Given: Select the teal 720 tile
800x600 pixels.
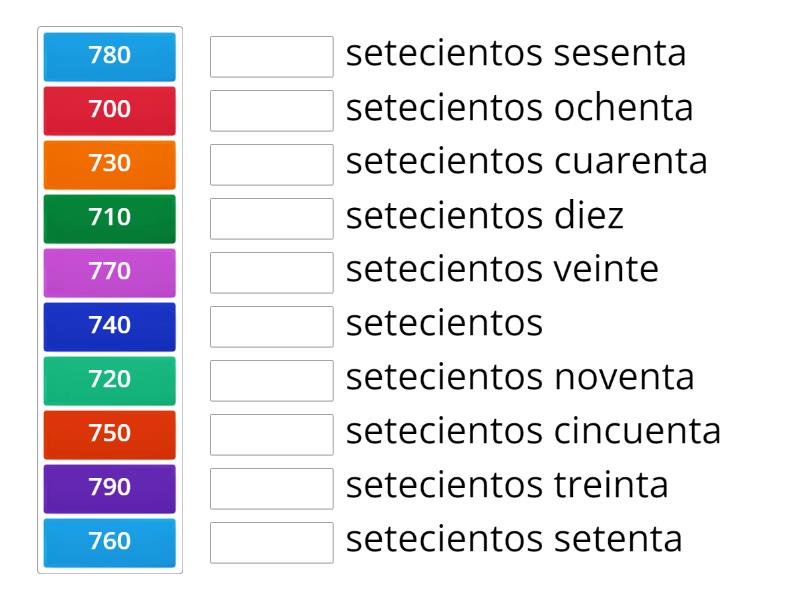Looking at the screenshot, I should 108,380.
